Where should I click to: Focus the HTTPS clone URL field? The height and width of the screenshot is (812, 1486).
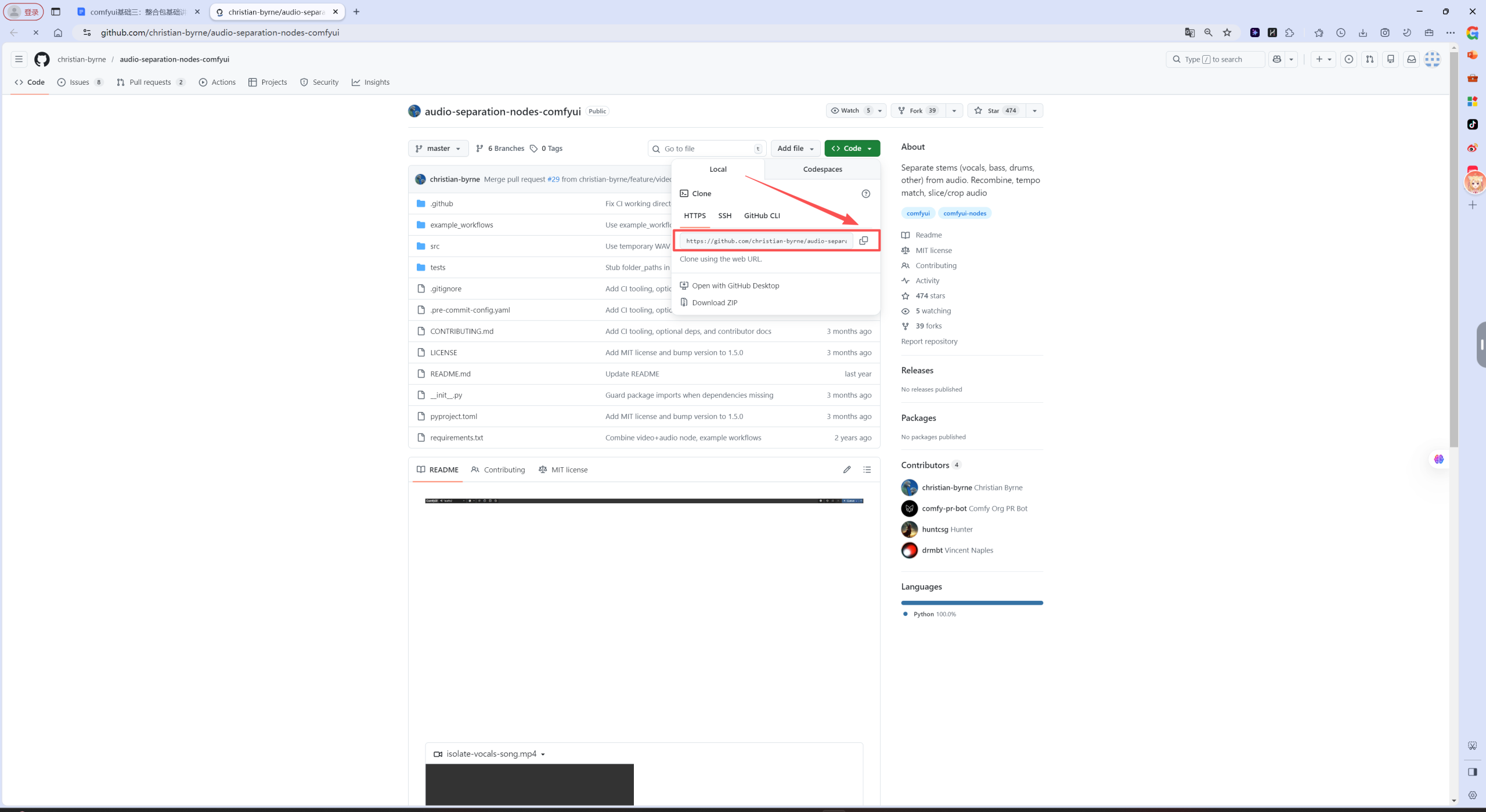pyautogui.click(x=766, y=240)
